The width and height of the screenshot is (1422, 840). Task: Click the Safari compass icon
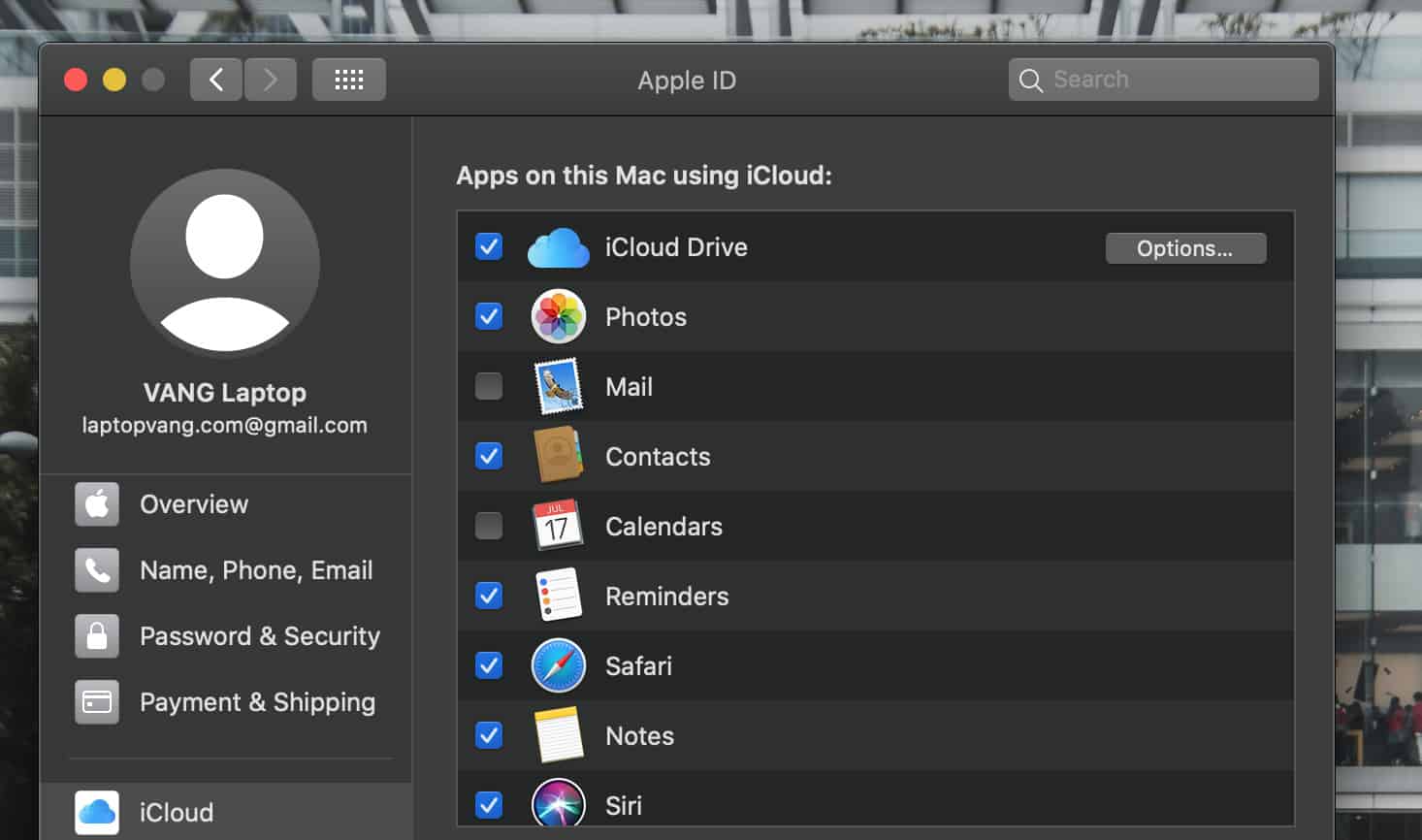pos(559,665)
